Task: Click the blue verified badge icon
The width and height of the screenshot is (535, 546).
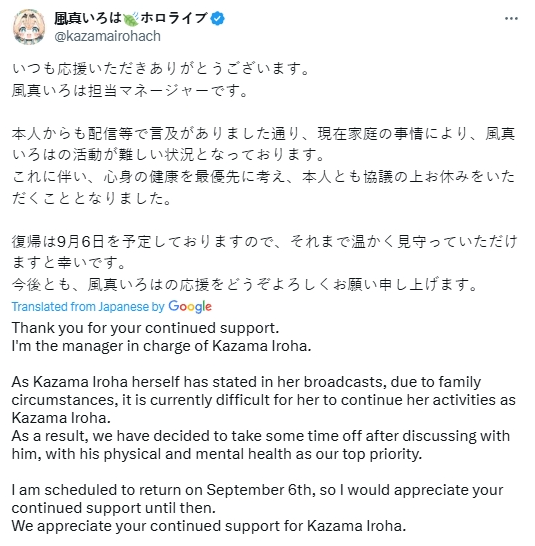Action: point(218,18)
